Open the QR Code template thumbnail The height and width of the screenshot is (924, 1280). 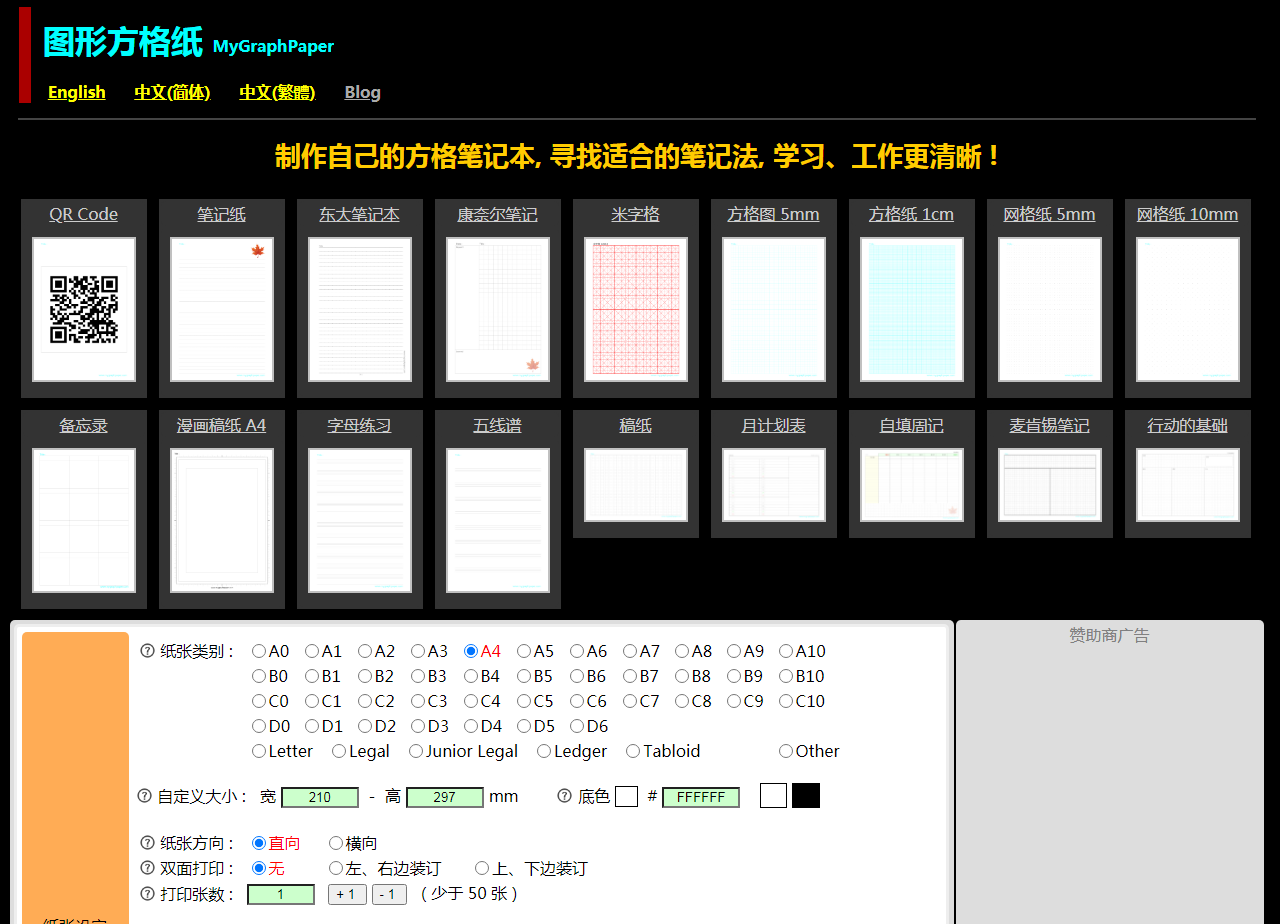(84, 309)
